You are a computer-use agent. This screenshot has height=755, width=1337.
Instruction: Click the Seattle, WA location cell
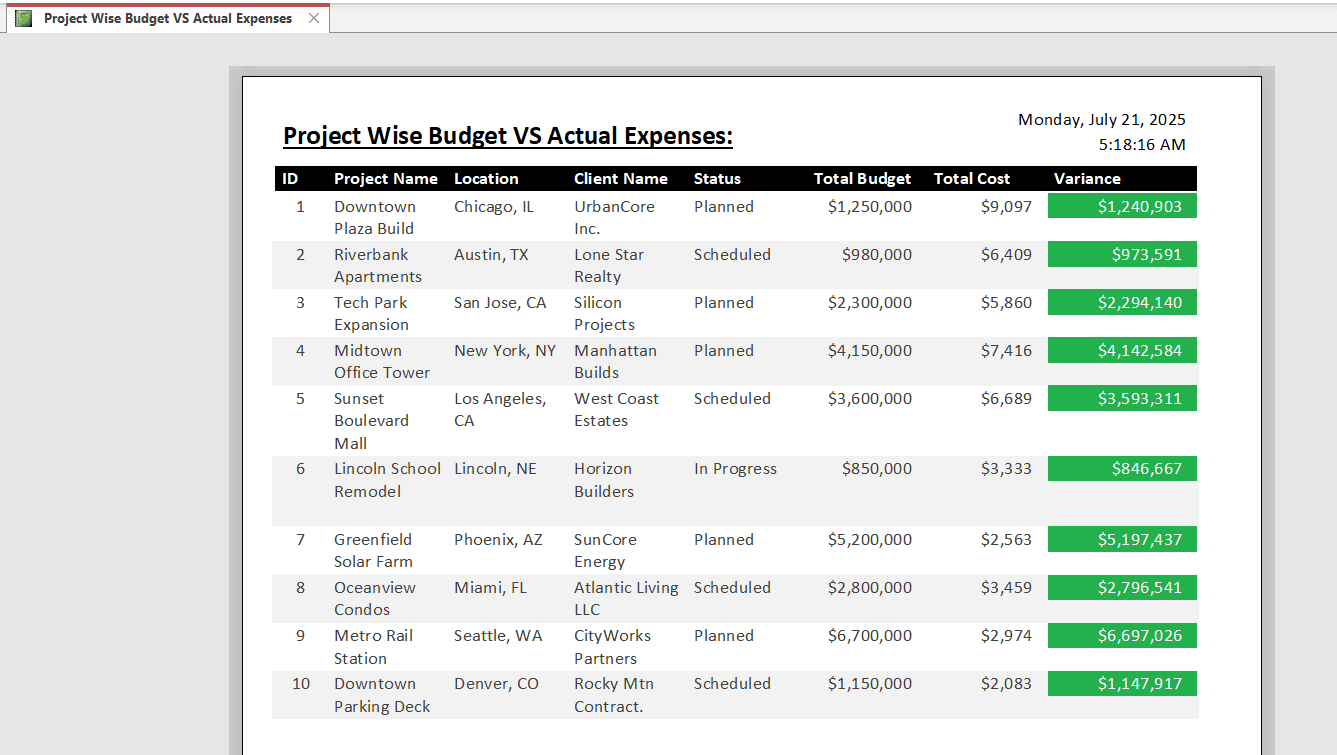(x=498, y=636)
